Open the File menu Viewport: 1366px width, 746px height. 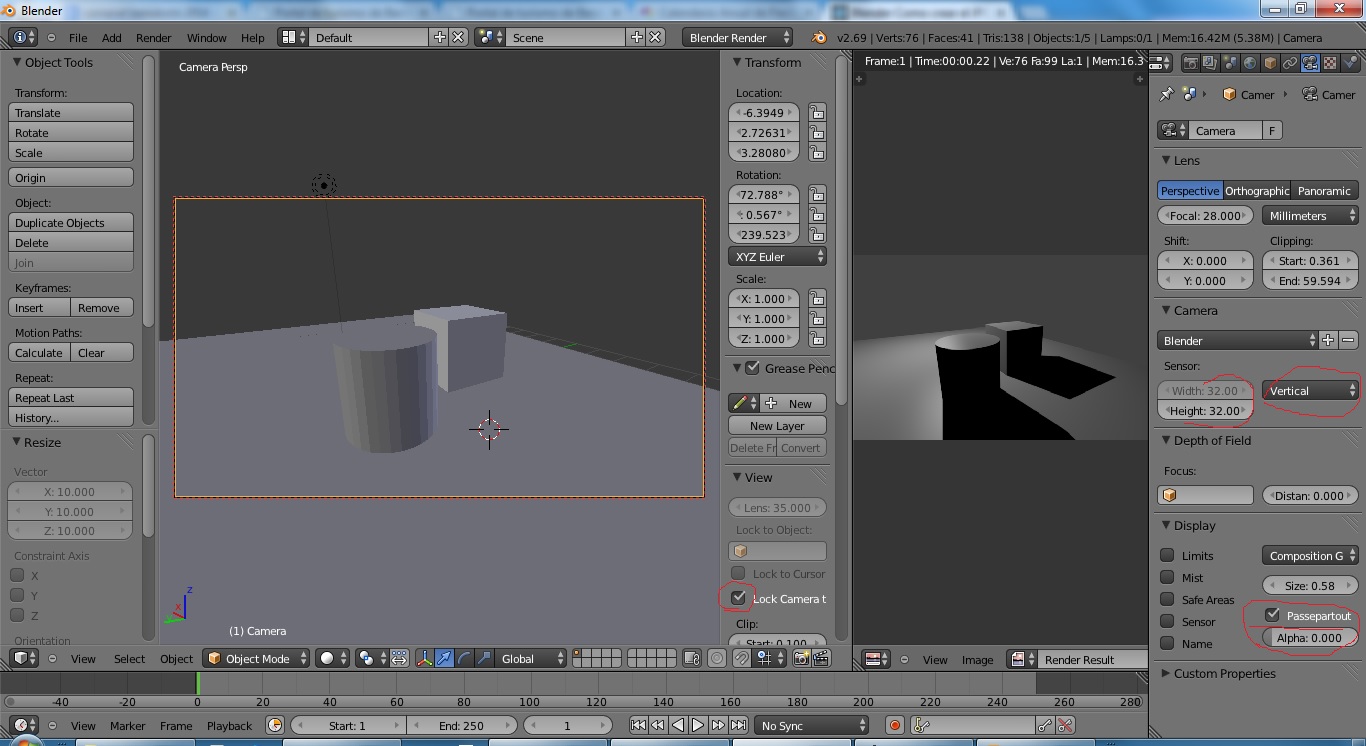(77, 37)
